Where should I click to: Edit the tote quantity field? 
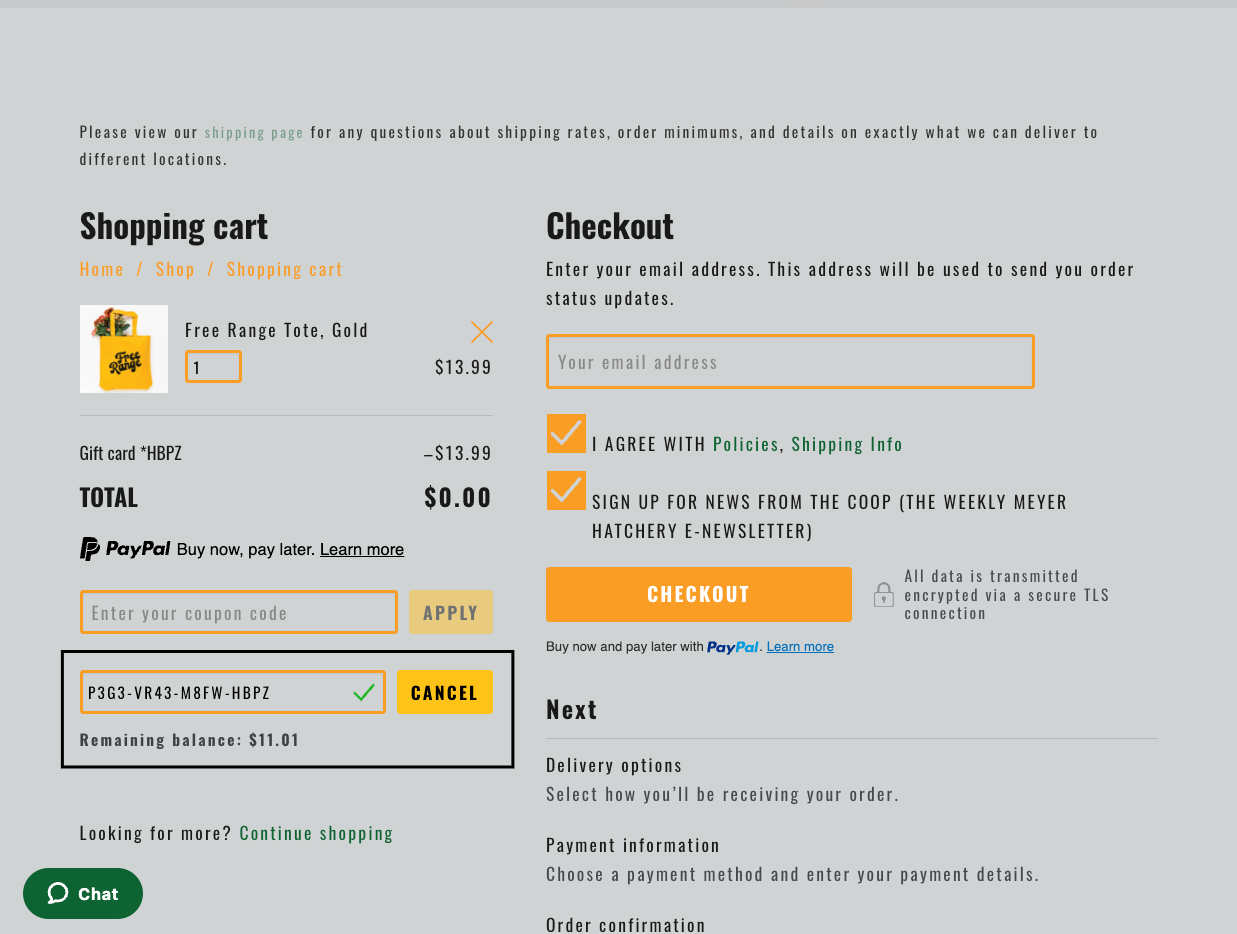213,367
